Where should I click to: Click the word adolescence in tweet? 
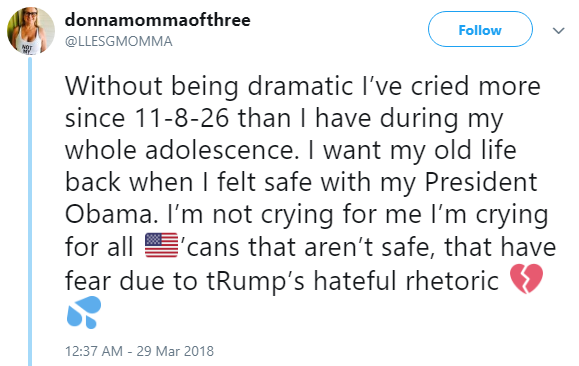[222, 150]
